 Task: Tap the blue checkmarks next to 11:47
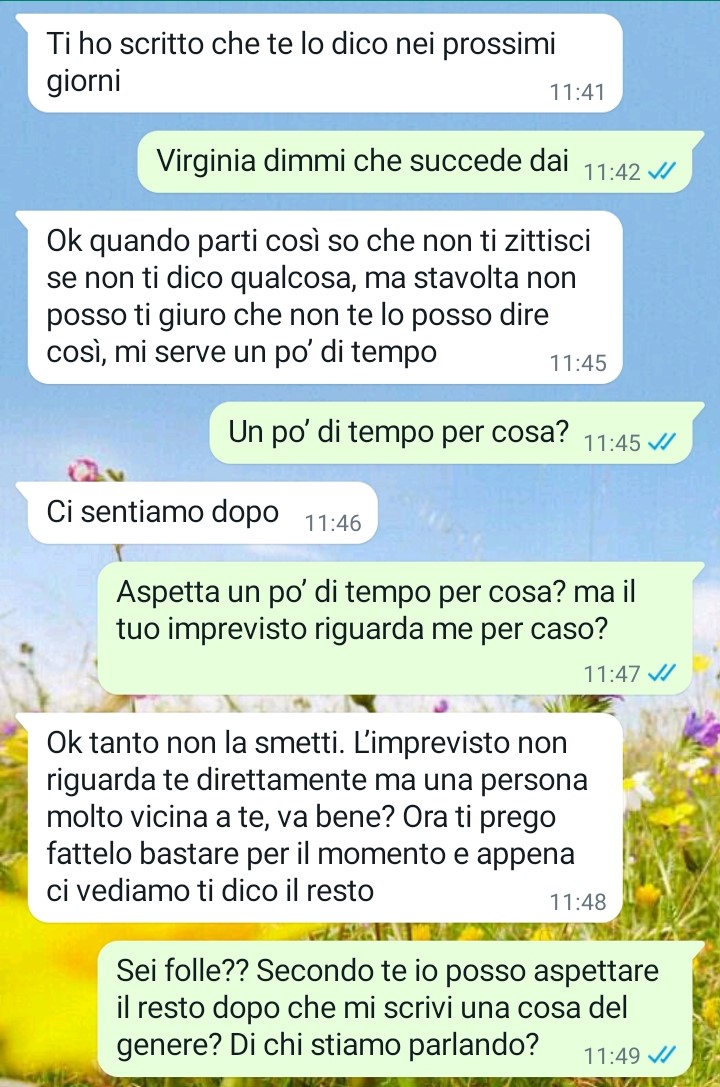[x=661, y=672]
